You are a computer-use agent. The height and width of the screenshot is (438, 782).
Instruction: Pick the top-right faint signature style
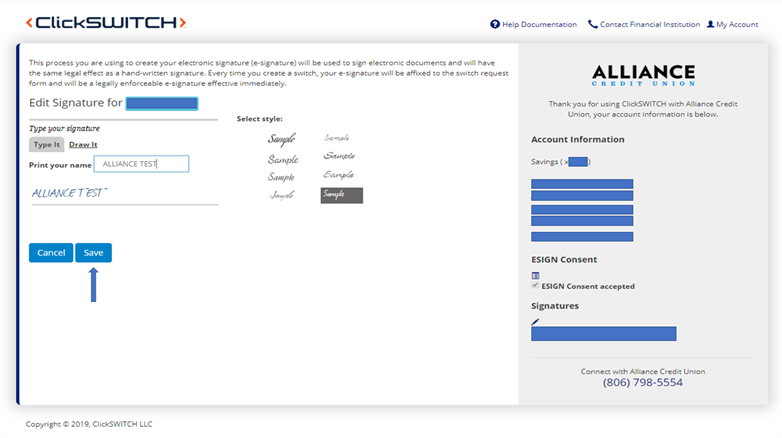coord(337,138)
